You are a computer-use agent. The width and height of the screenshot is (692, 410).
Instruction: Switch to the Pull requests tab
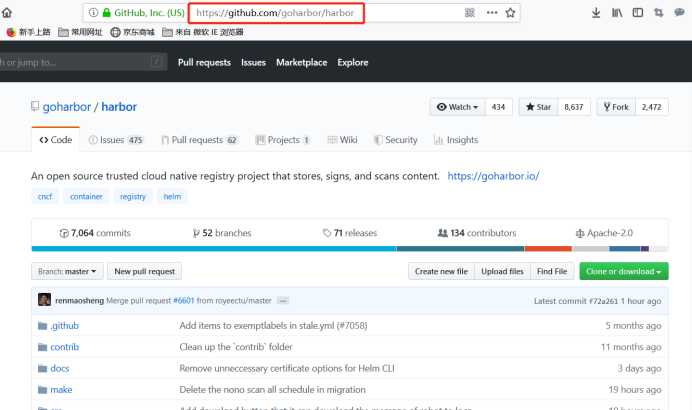click(199, 140)
